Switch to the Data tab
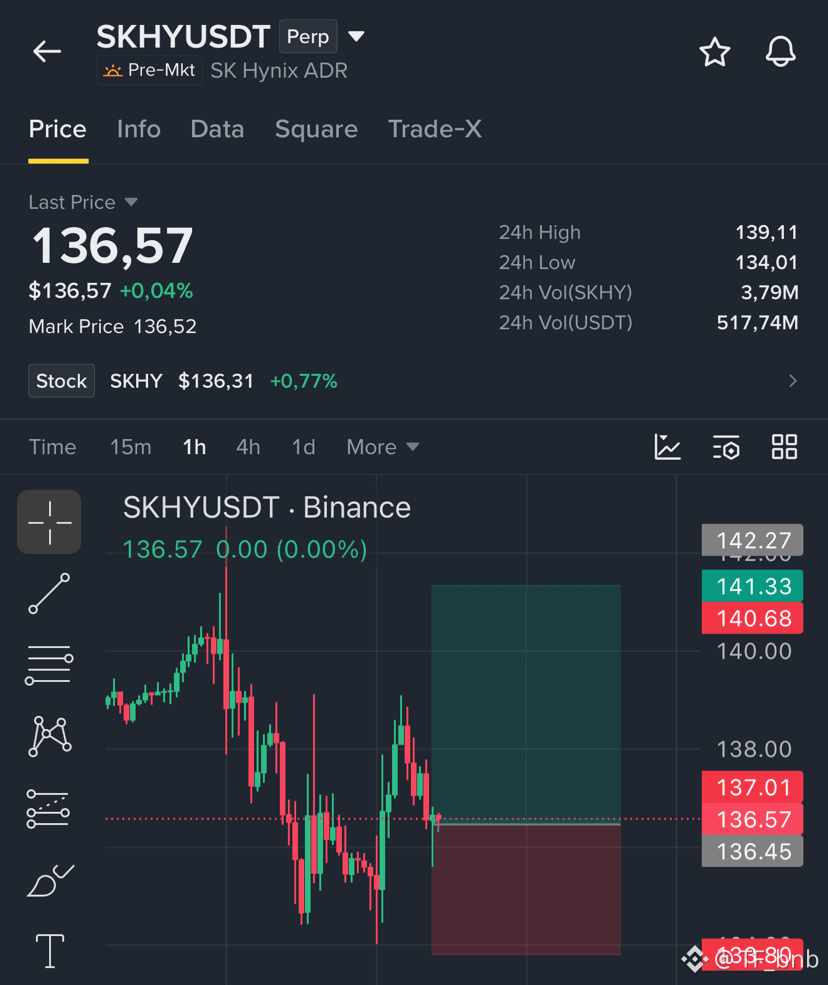The image size is (828, 985). 217,129
